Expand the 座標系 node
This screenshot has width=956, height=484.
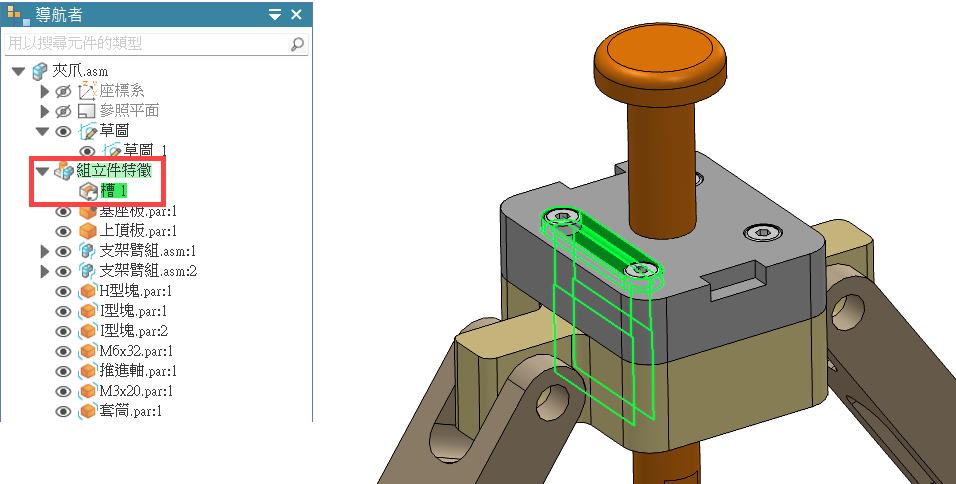click(x=45, y=91)
